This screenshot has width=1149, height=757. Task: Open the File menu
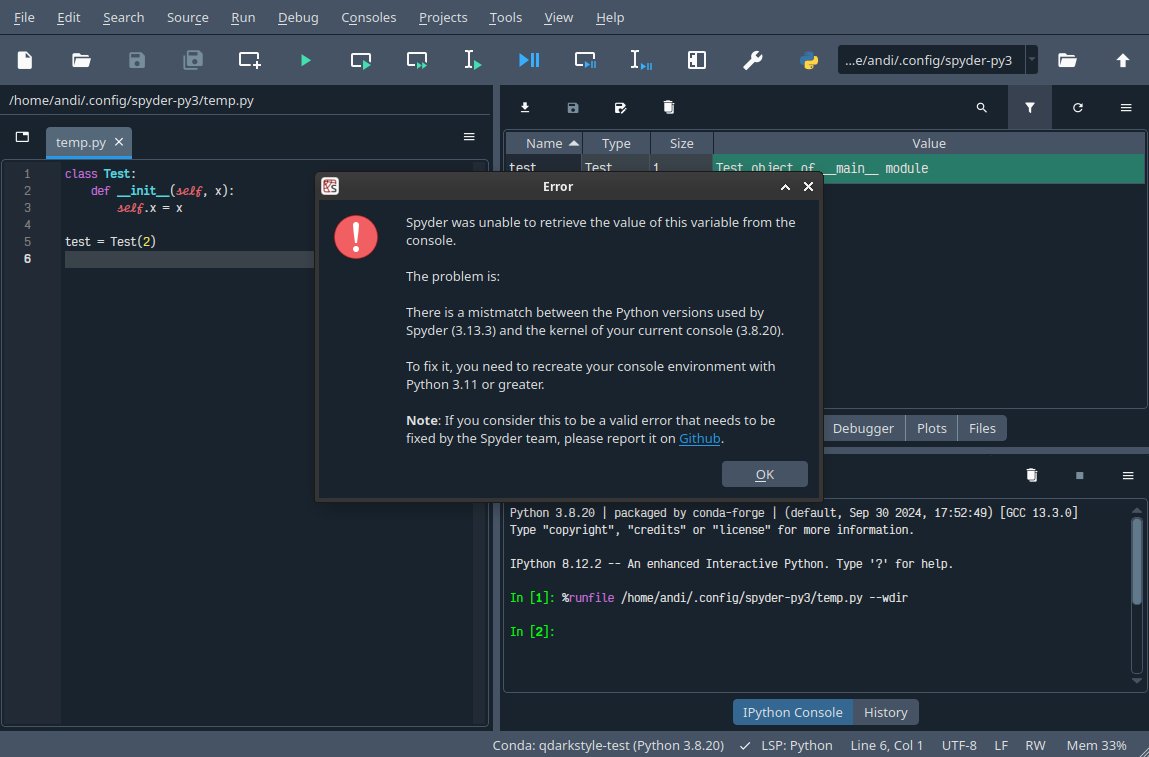tap(24, 18)
